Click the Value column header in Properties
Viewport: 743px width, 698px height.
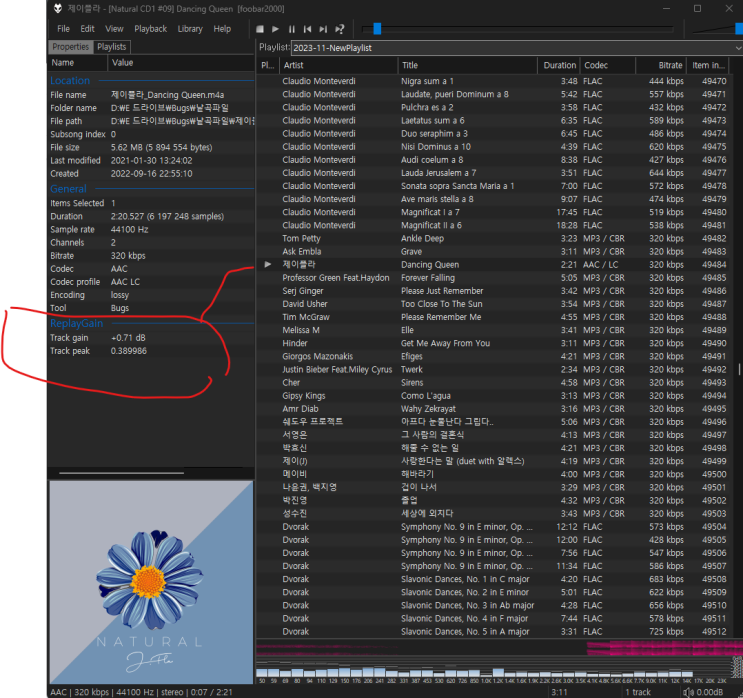pyautogui.click(x=181, y=63)
